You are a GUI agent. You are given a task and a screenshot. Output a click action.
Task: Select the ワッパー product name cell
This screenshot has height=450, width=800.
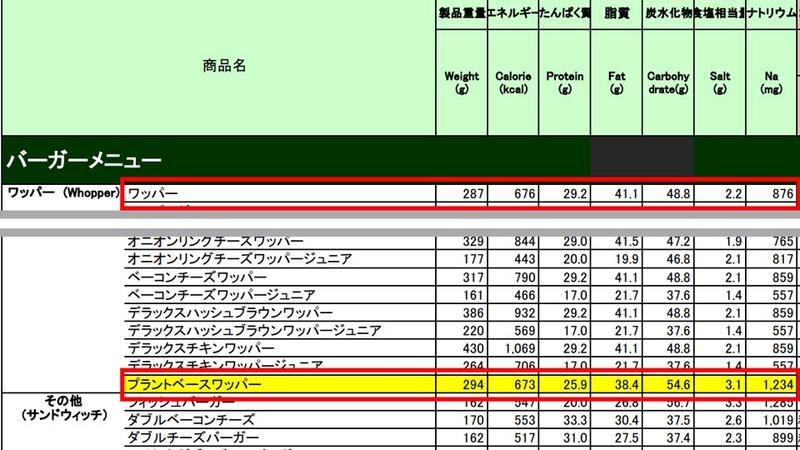[153, 194]
